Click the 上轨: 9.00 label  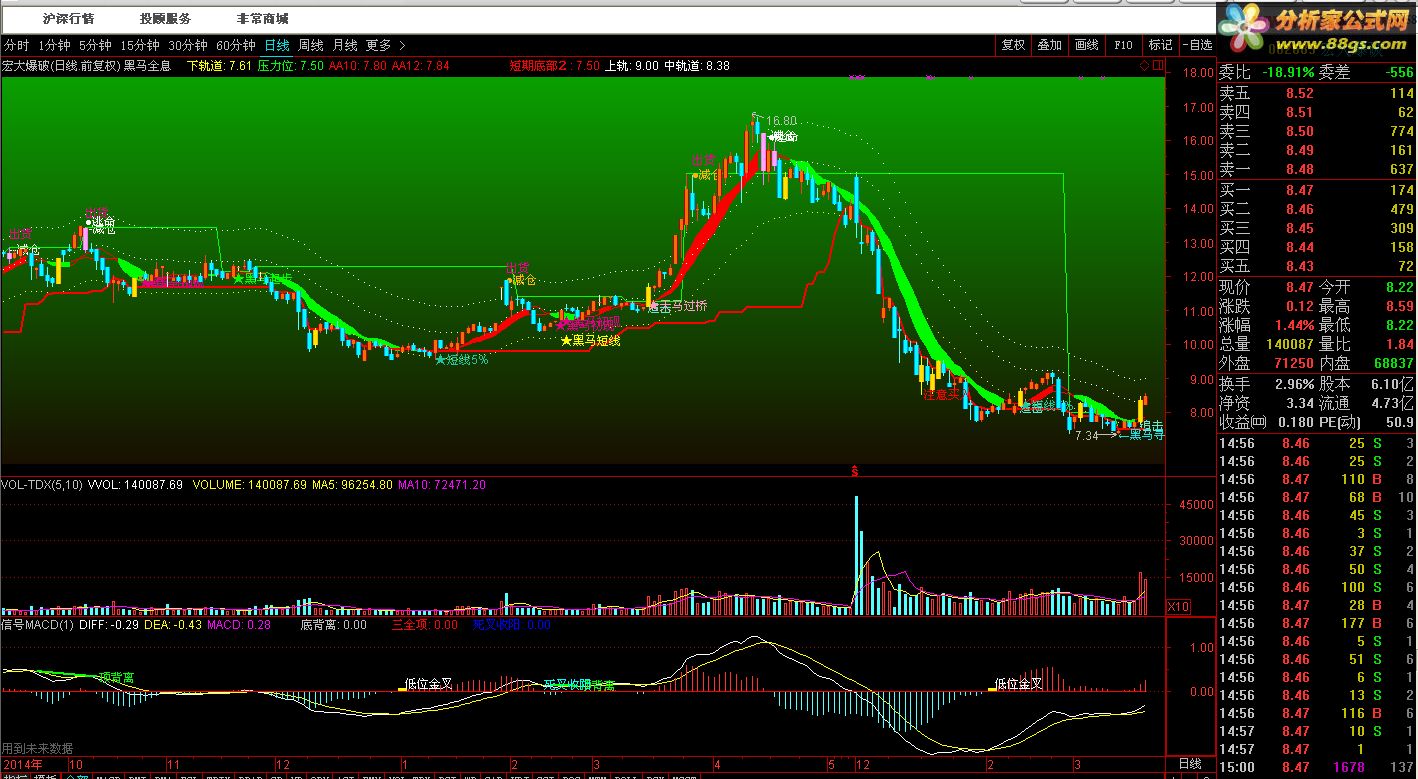632,65
